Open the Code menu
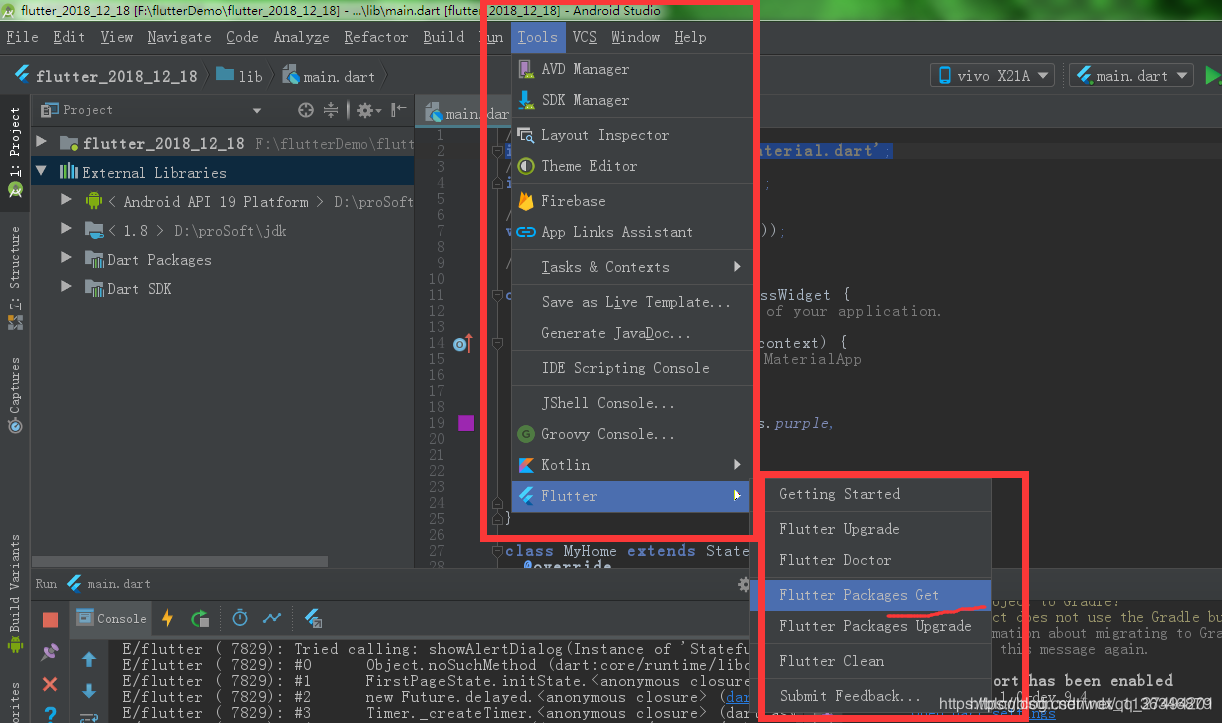1222x723 pixels. (242, 37)
